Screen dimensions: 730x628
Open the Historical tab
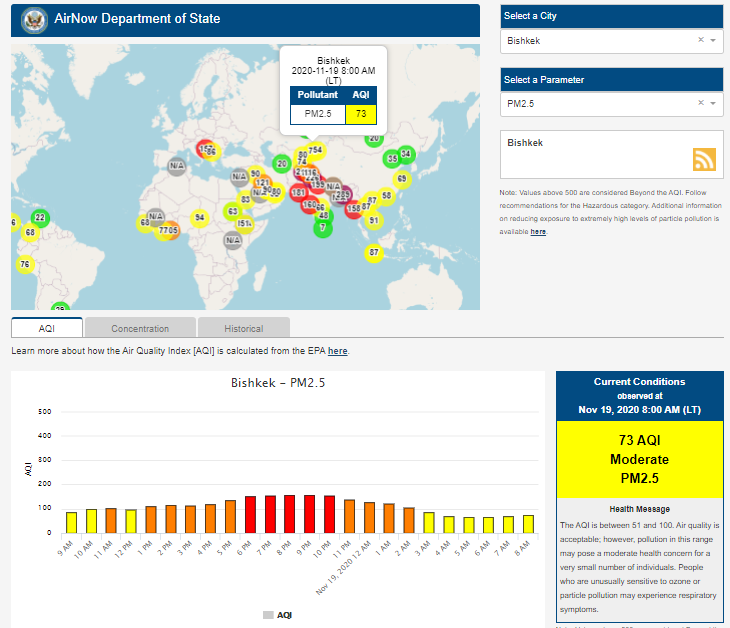click(x=244, y=328)
